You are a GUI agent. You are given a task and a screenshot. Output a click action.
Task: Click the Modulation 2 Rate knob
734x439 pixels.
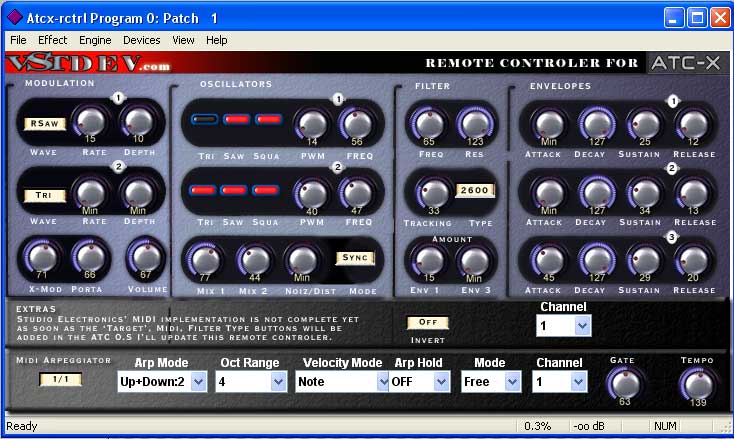pos(90,193)
